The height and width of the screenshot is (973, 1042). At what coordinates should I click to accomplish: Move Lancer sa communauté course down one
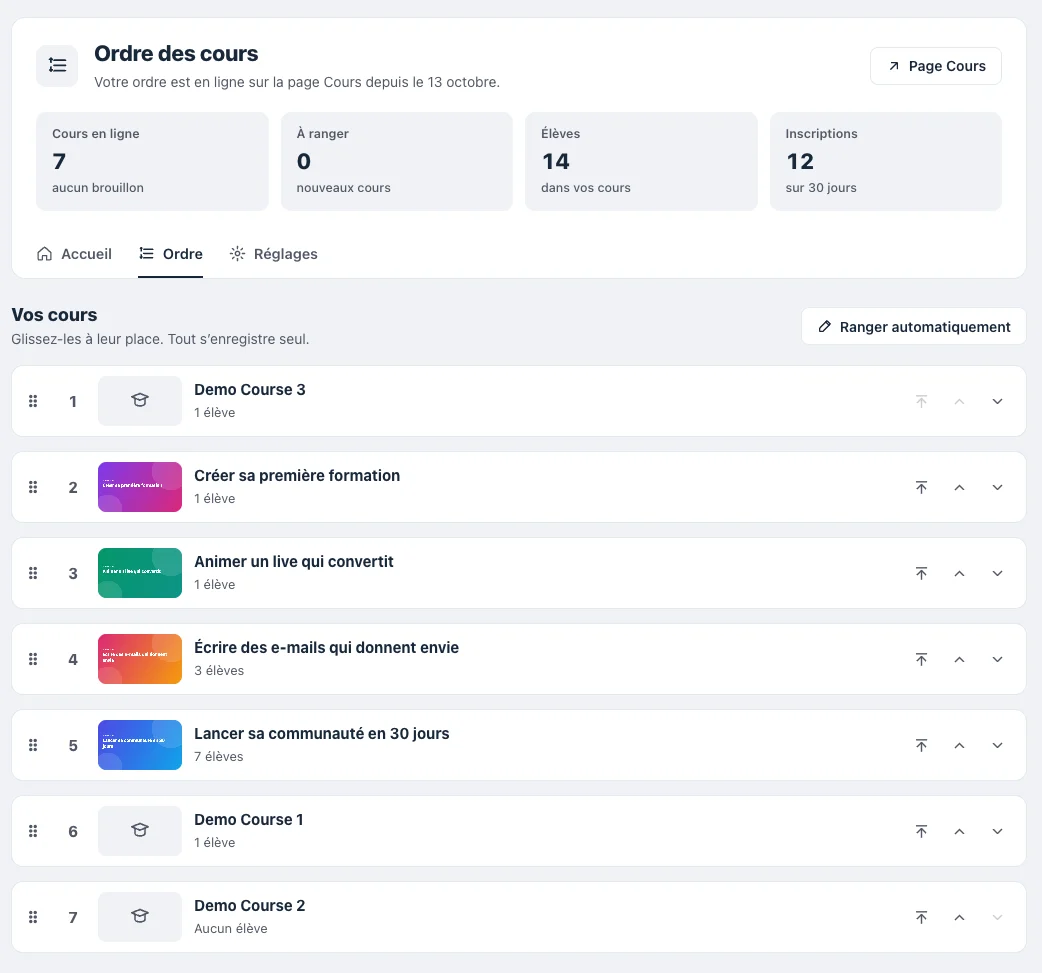pos(997,745)
